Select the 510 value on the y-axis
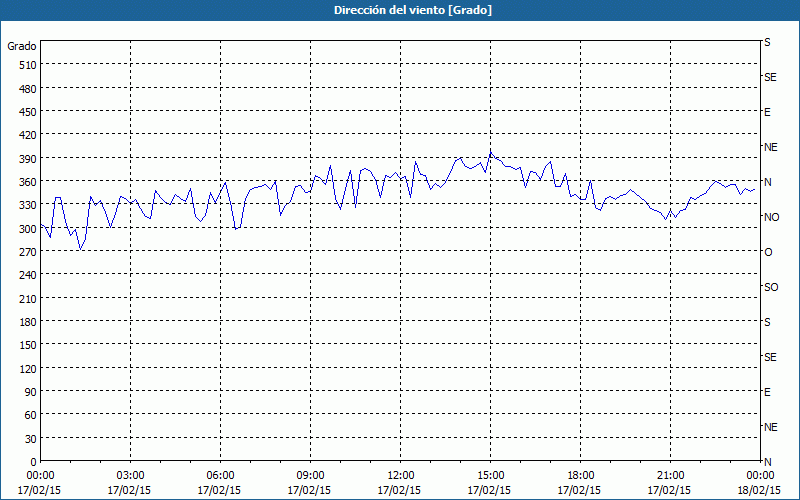 click(28, 65)
